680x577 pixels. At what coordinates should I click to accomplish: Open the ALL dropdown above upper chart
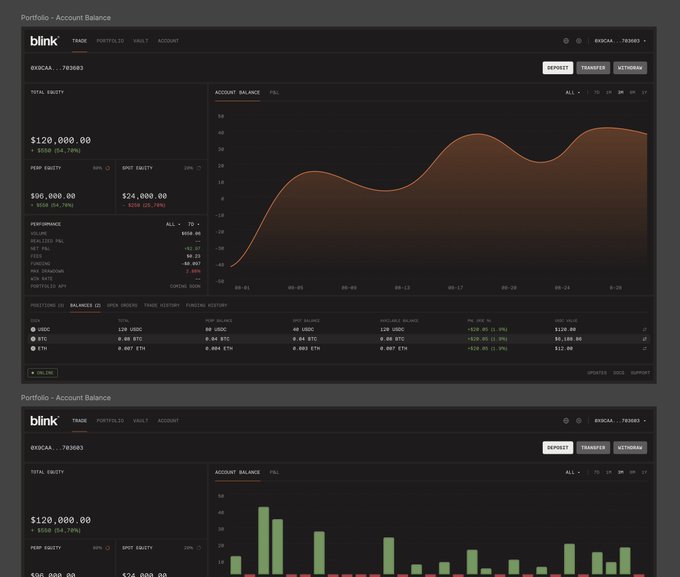click(572, 92)
